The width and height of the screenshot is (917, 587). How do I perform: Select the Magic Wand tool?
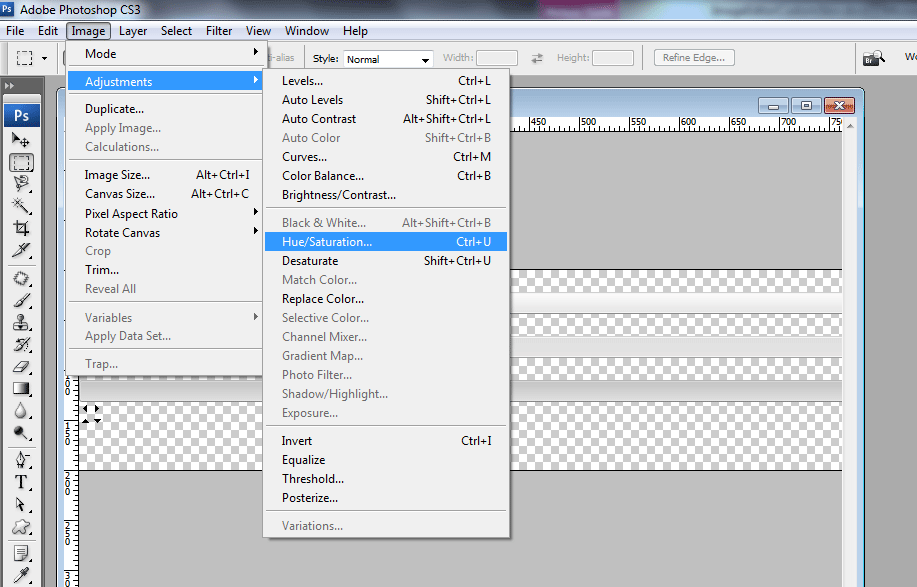pos(21,206)
